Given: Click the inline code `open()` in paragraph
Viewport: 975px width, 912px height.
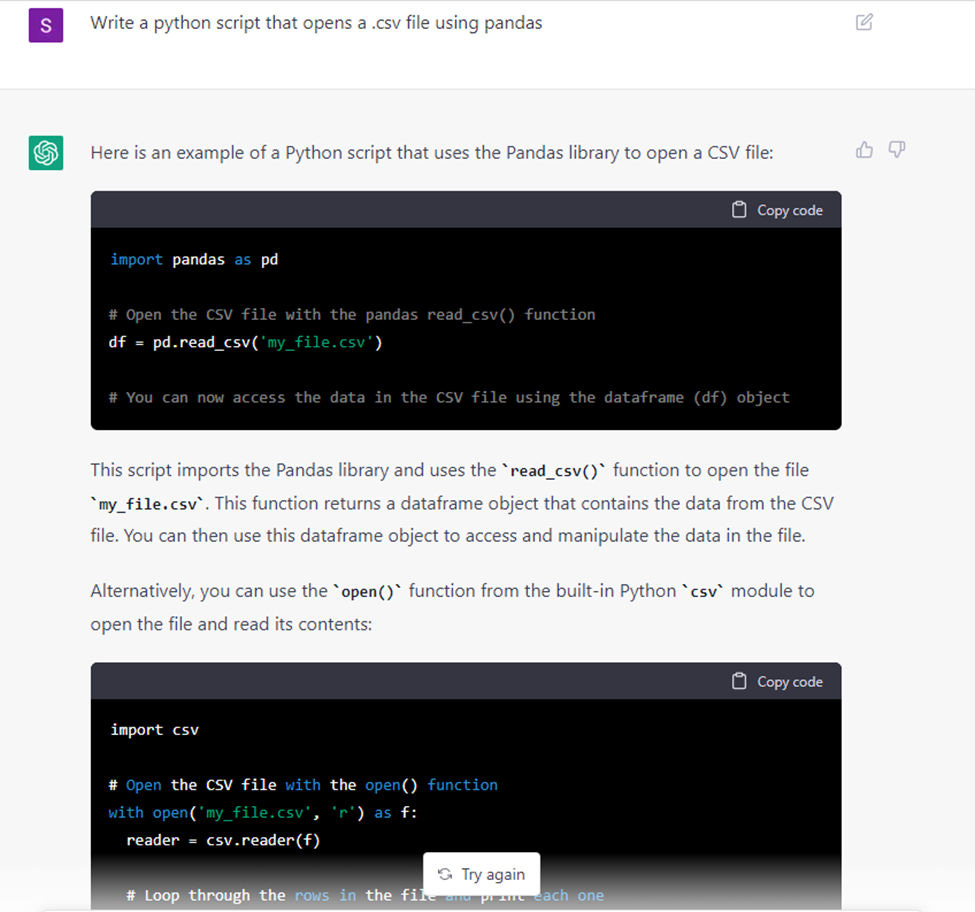Looking at the screenshot, I should (x=368, y=591).
